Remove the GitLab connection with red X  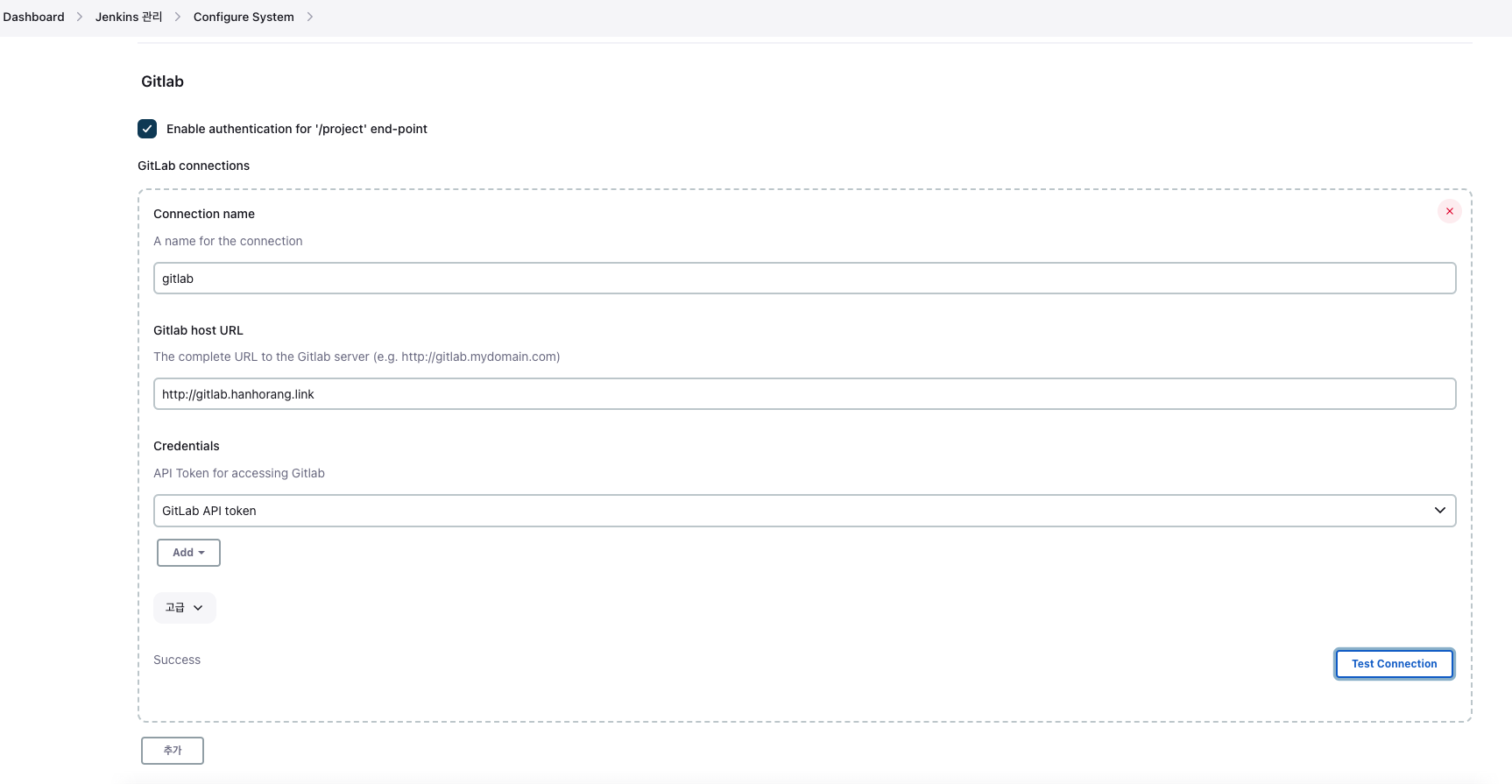click(x=1449, y=211)
